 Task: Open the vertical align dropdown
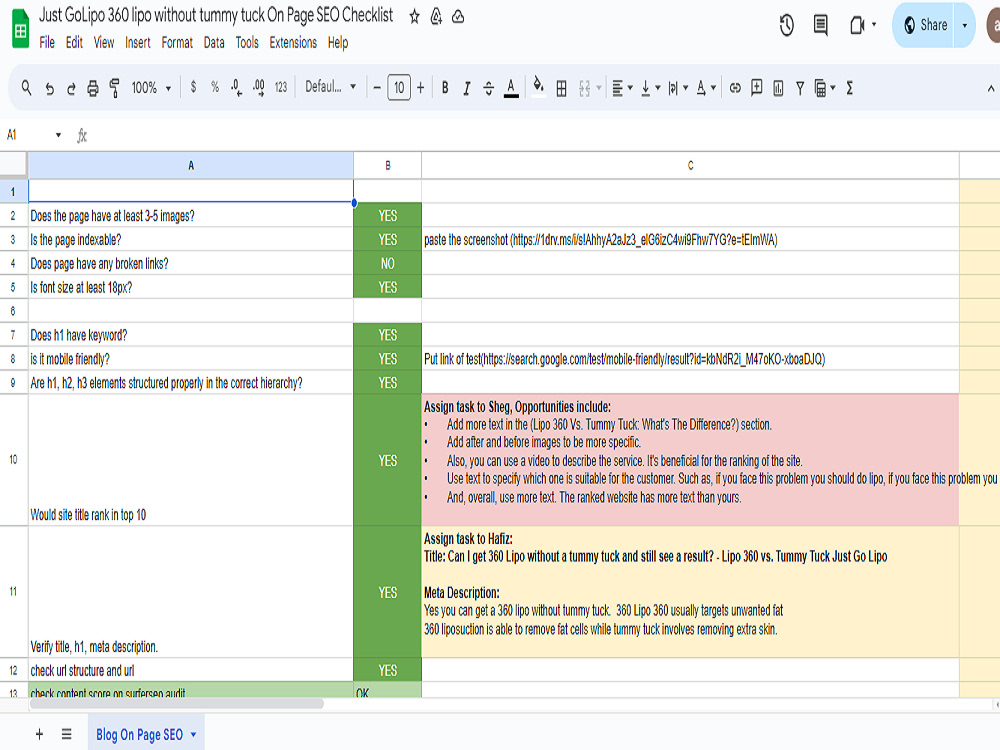pos(650,88)
